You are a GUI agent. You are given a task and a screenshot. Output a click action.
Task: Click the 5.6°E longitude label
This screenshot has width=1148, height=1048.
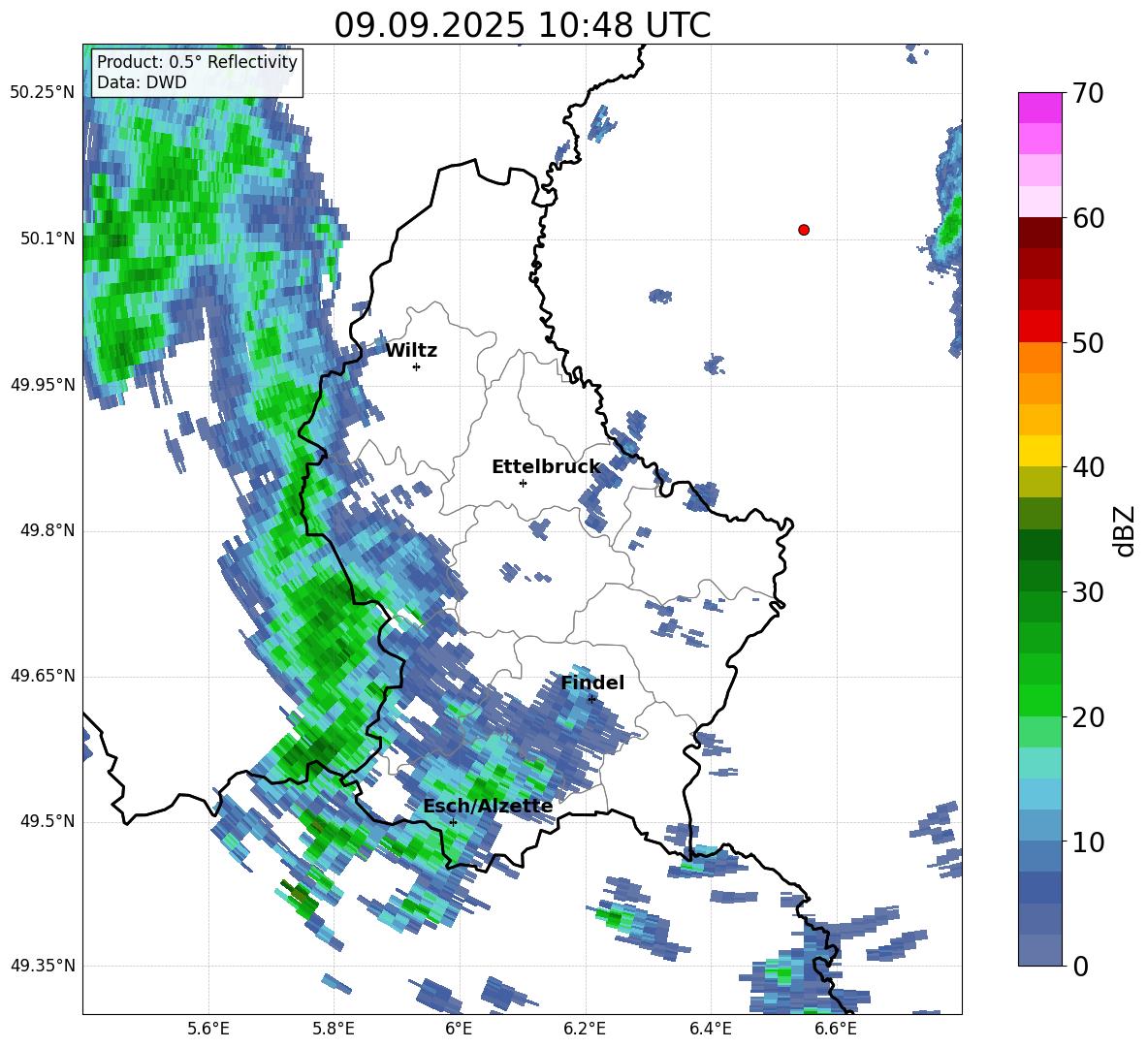pyautogui.click(x=208, y=1029)
